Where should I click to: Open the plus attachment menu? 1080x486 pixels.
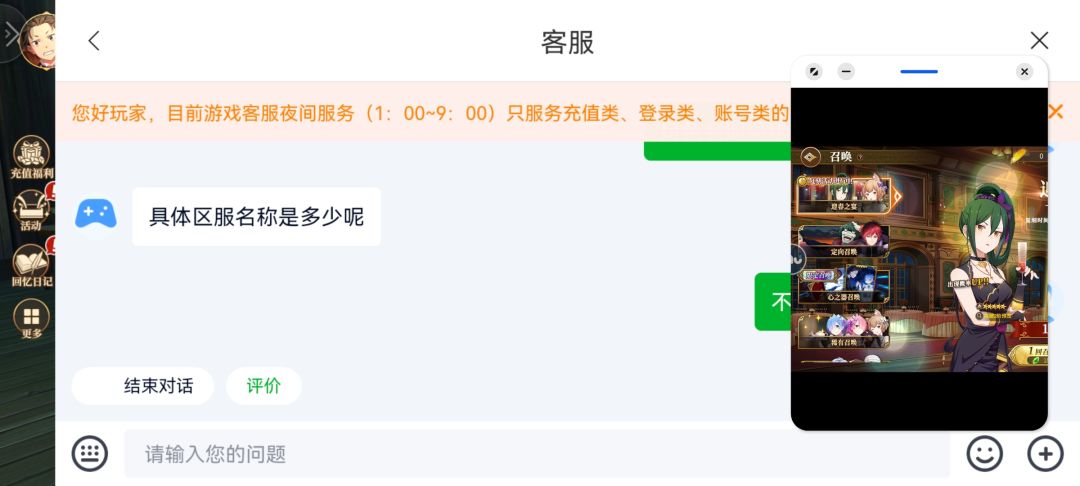coord(1045,454)
